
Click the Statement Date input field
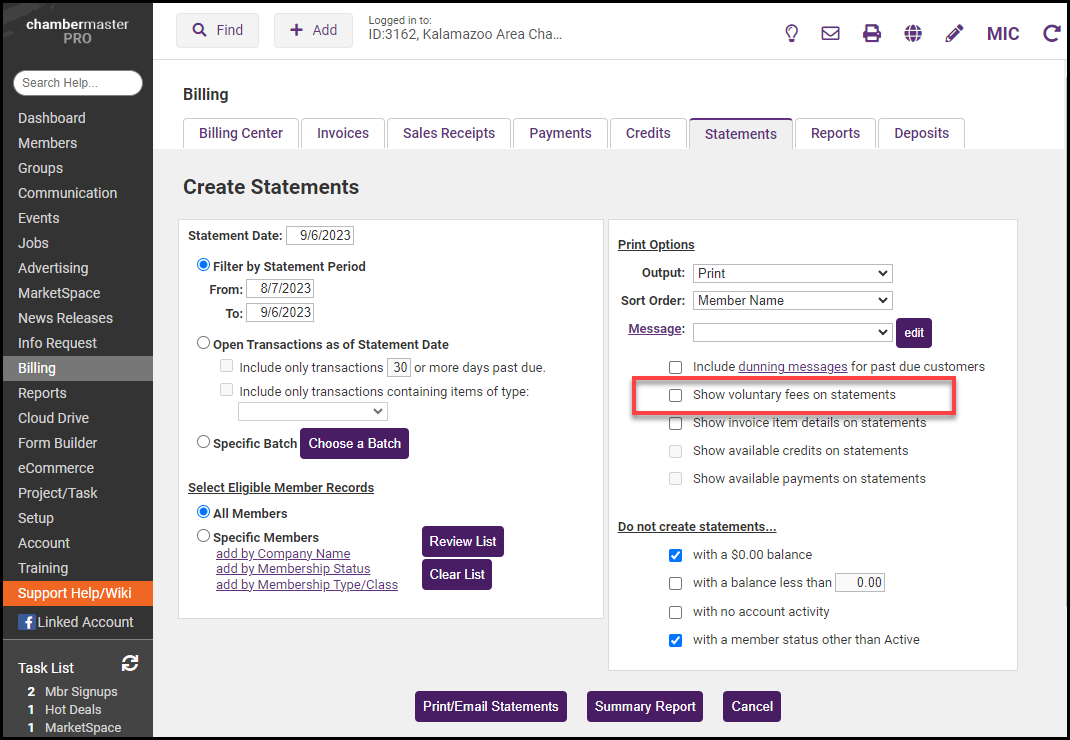click(x=320, y=236)
